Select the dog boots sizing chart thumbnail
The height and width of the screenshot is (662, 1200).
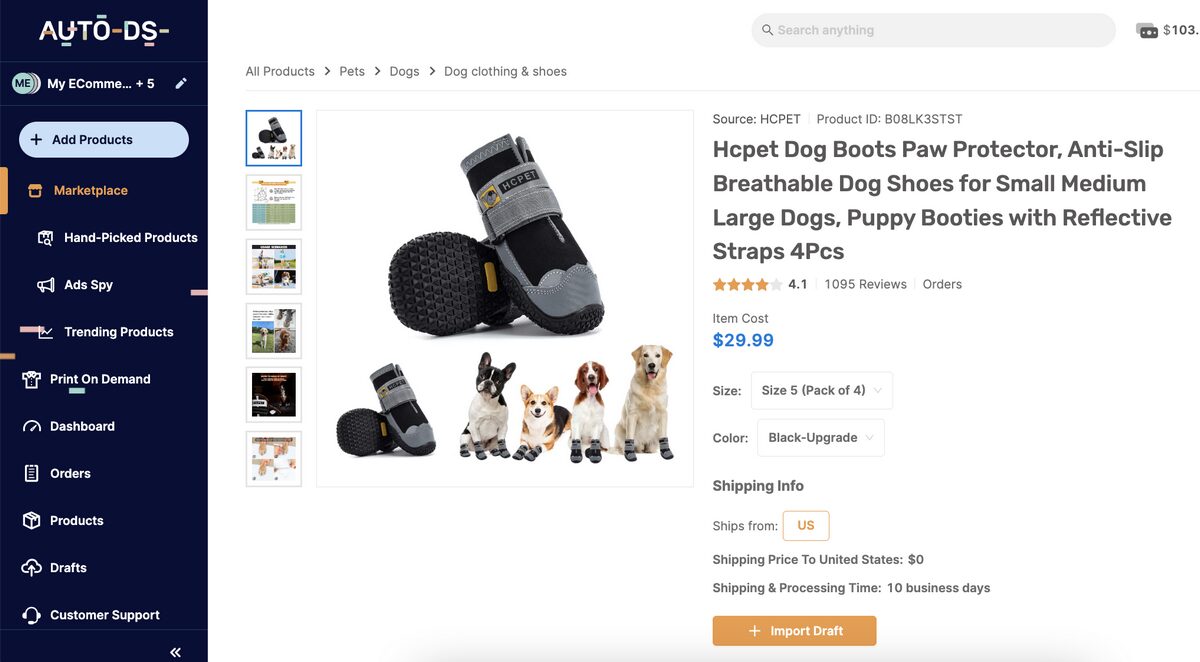click(273, 201)
